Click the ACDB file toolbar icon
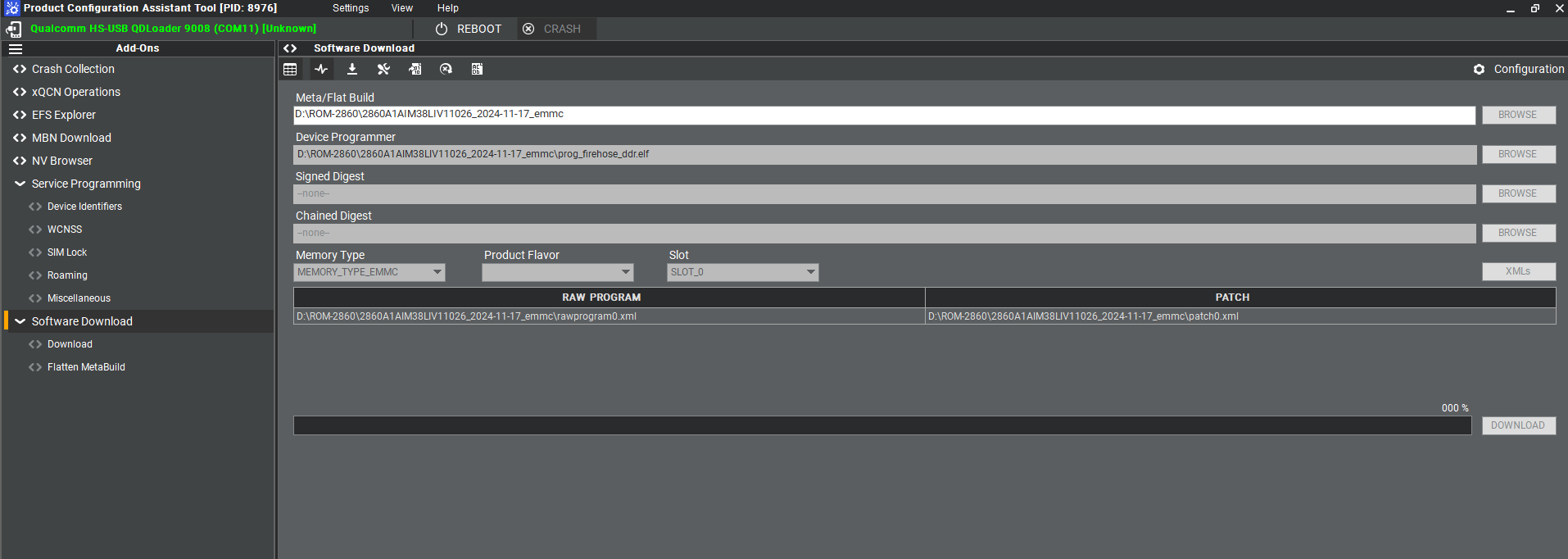The image size is (1568, 559). [477, 70]
